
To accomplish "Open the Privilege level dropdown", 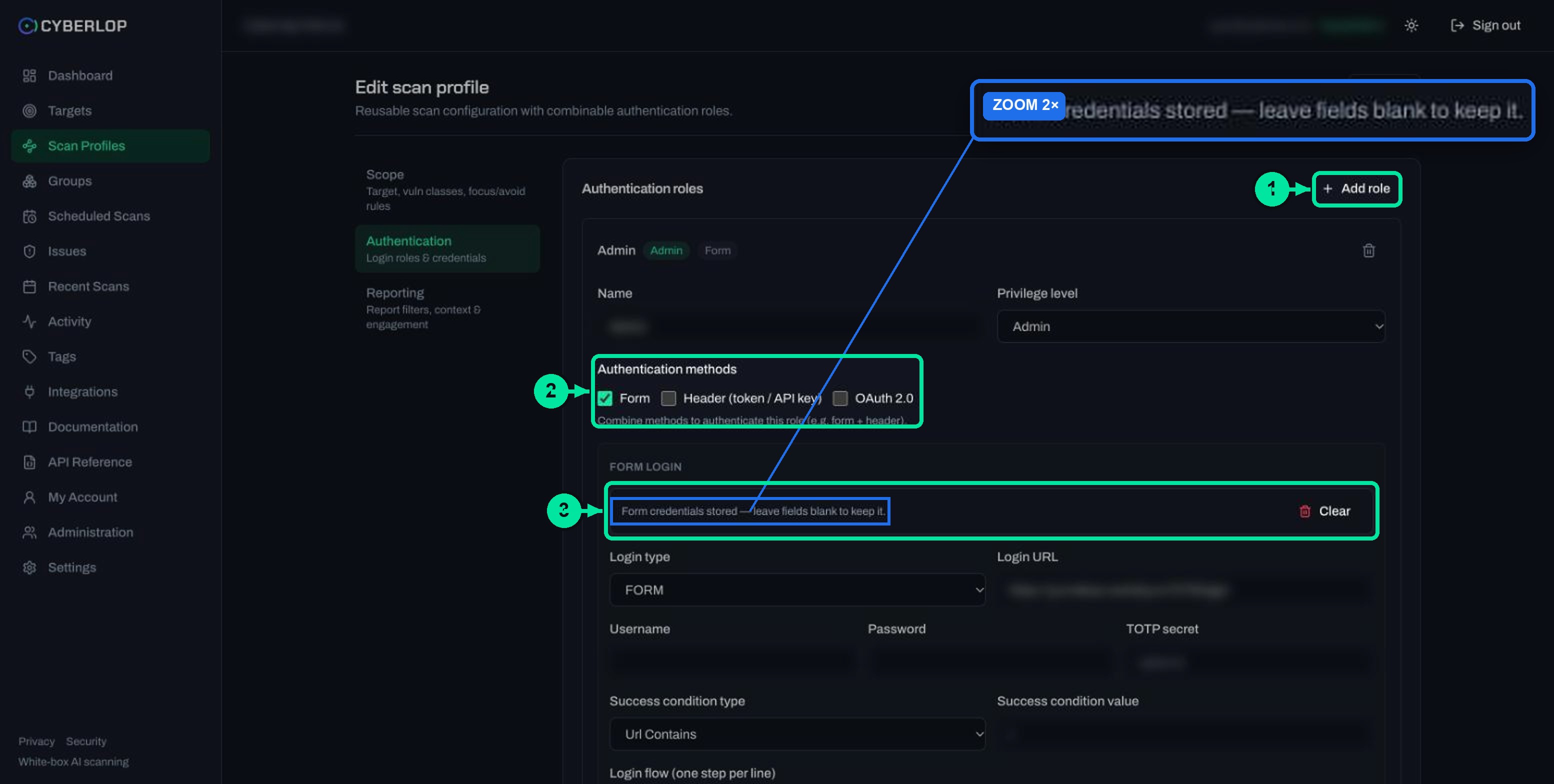I will (1191, 326).
